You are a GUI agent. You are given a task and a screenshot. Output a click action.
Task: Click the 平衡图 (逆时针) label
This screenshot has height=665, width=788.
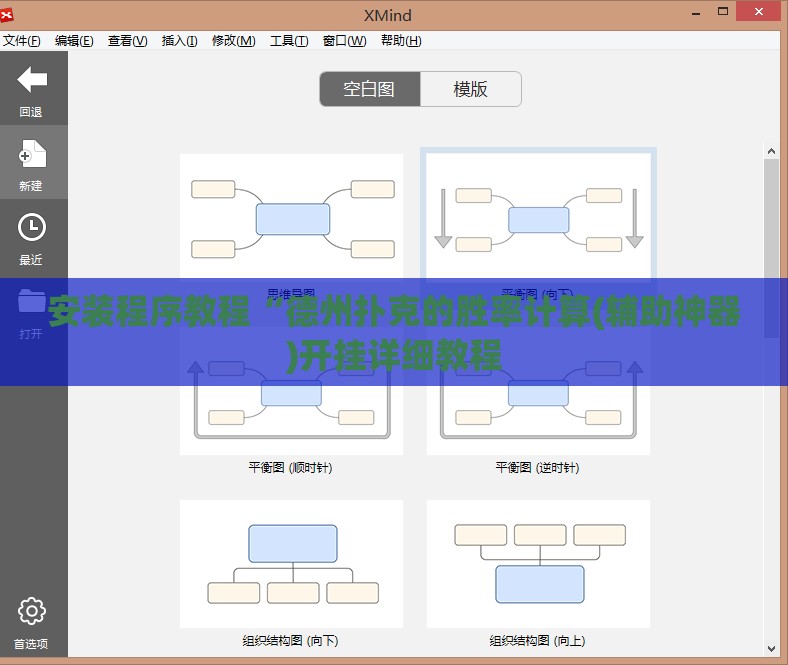pos(537,467)
